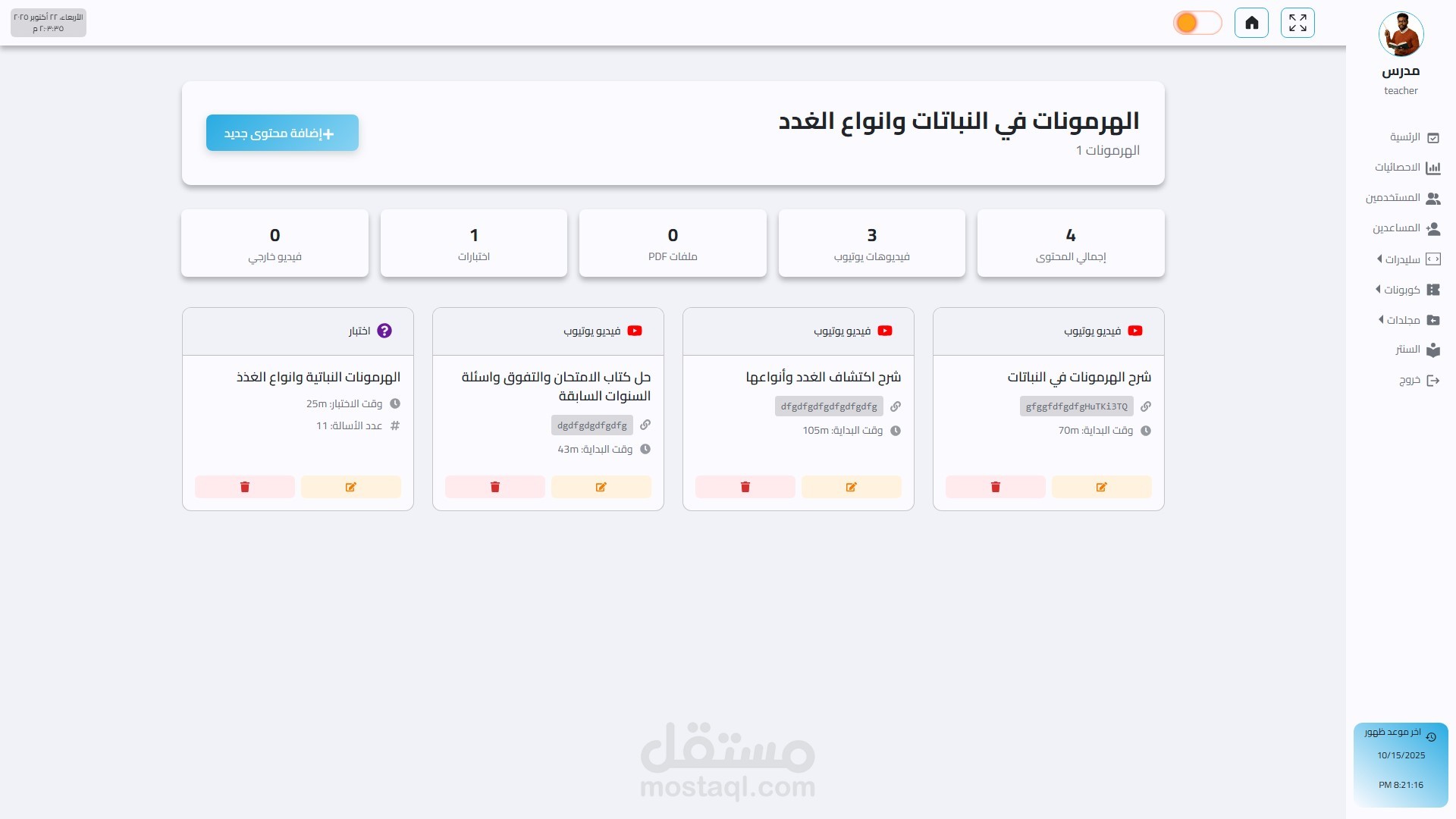Click the purple question mark quiz icon
The width and height of the screenshot is (1456, 819).
(x=384, y=331)
